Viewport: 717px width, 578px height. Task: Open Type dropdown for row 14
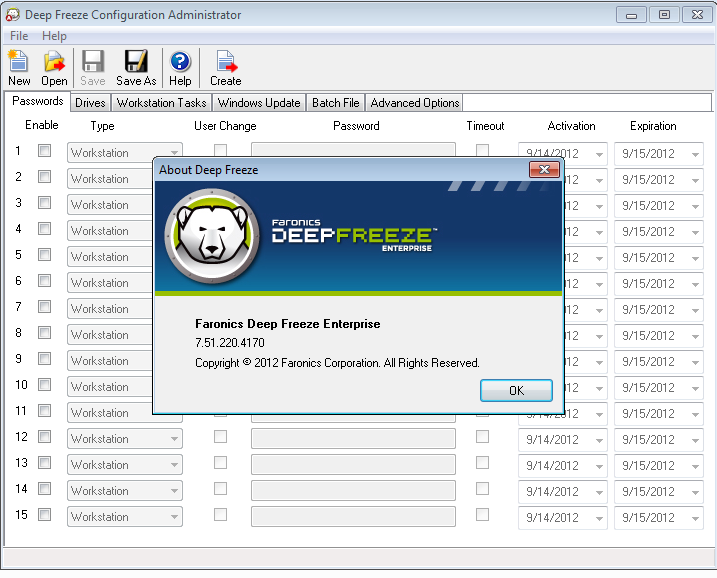125,491
